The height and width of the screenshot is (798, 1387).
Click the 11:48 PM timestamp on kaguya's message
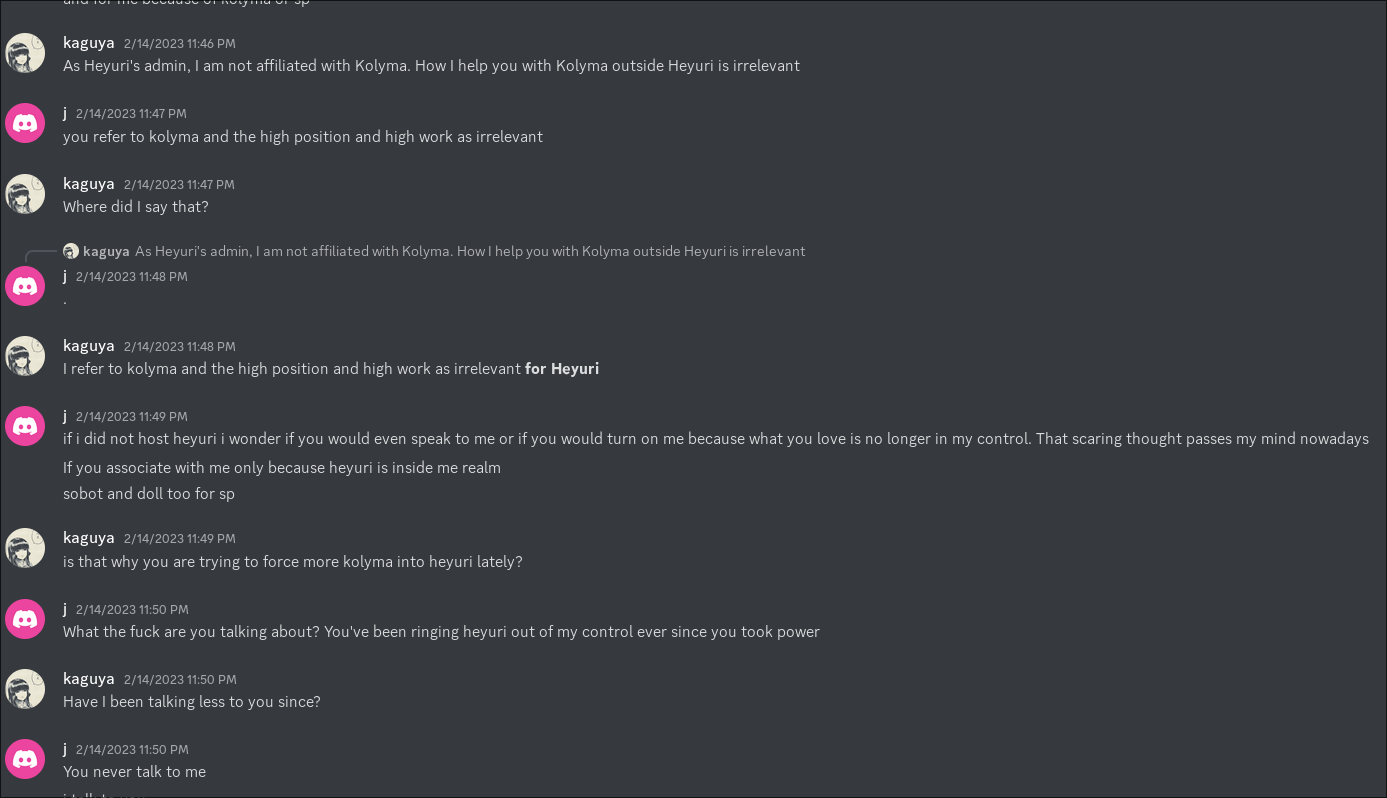(180, 347)
